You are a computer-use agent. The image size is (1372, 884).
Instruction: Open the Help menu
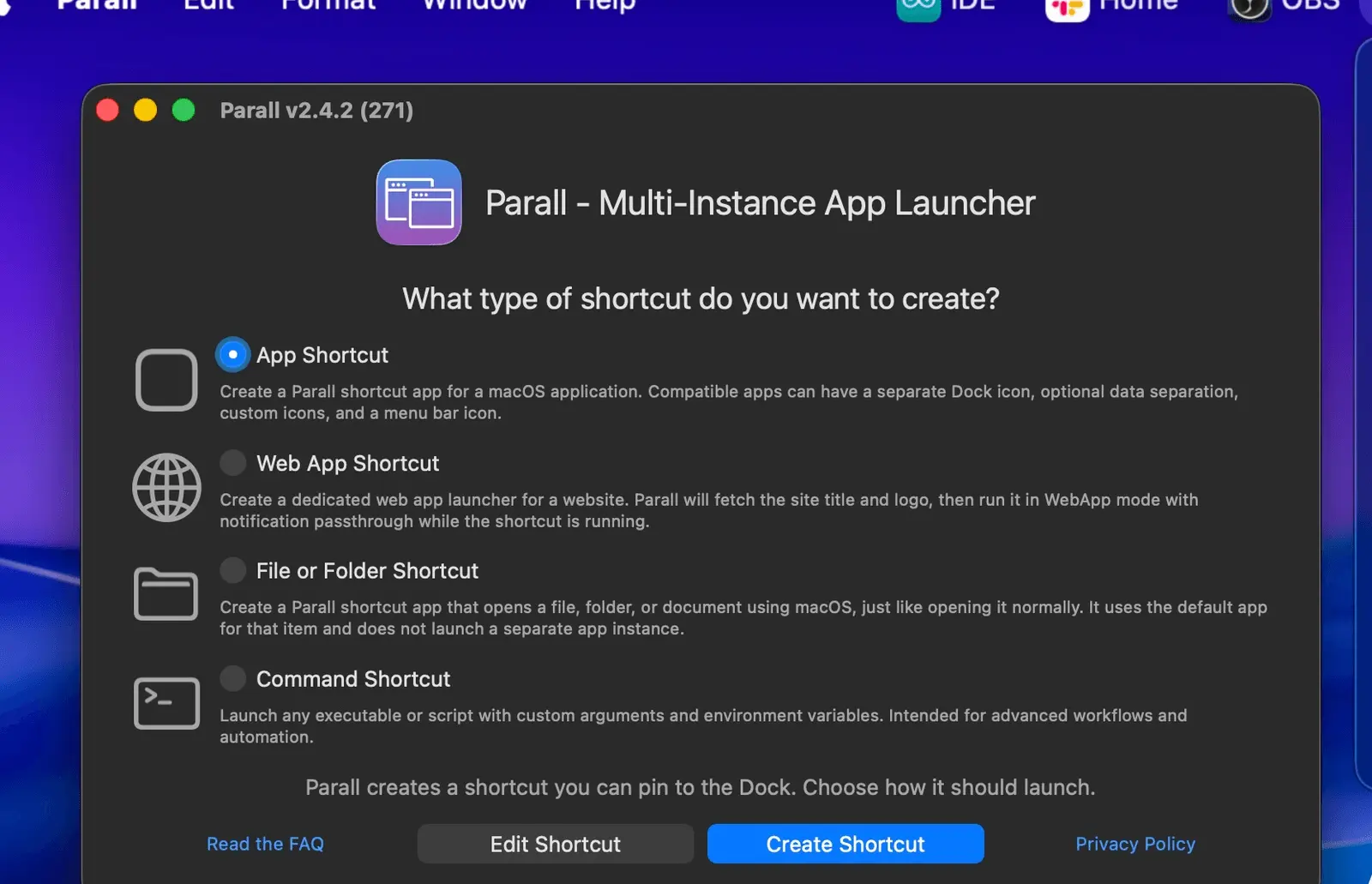point(605,5)
